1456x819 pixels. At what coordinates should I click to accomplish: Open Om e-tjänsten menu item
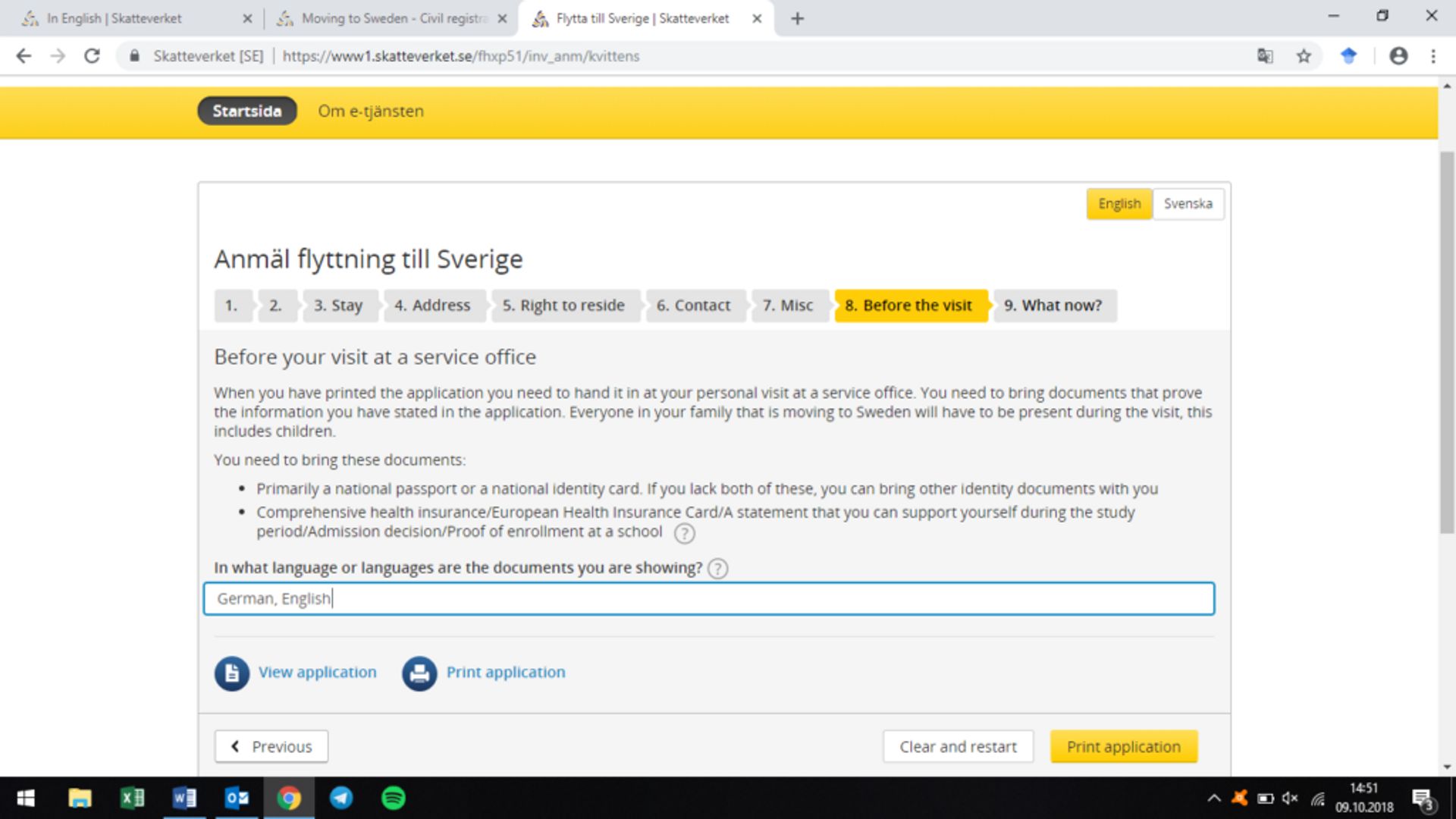[x=370, y=111]
